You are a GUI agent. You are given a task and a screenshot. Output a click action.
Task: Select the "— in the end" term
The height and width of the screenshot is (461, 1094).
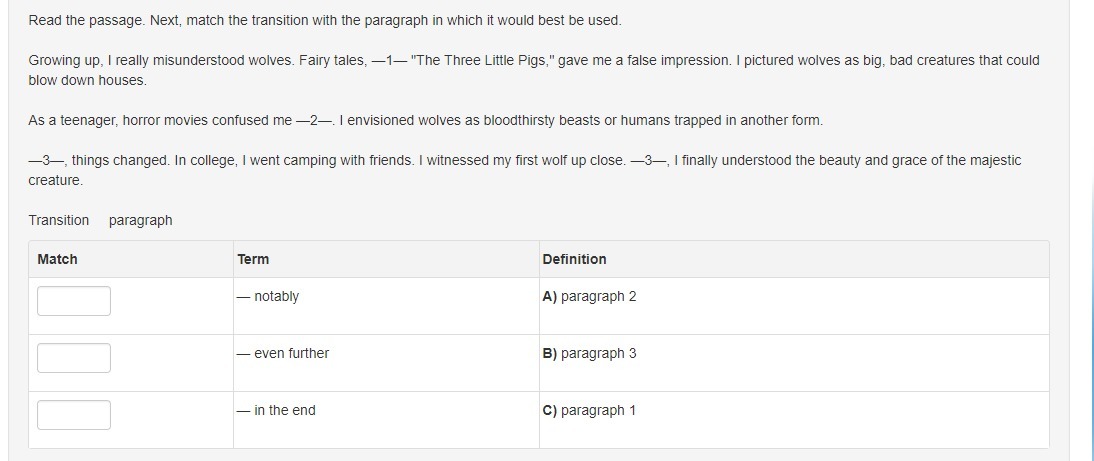(x=276, y=410)
